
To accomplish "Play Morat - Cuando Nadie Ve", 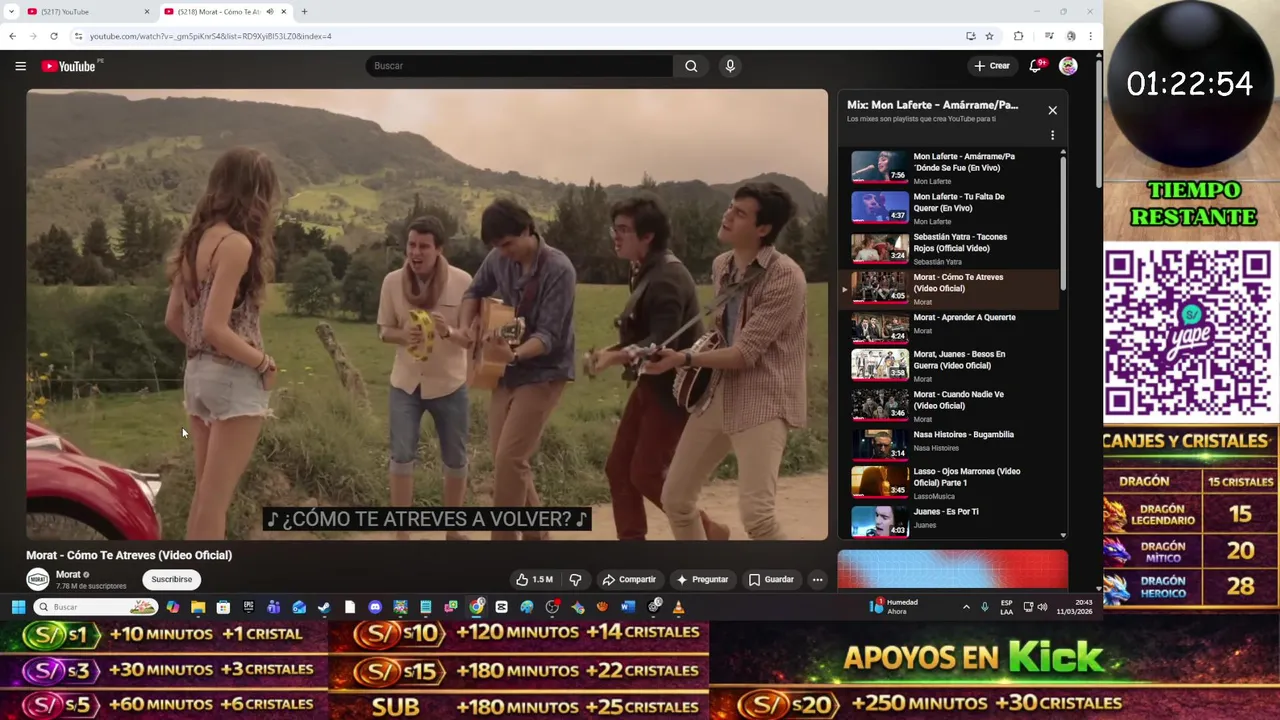I will tap(950, 405).
